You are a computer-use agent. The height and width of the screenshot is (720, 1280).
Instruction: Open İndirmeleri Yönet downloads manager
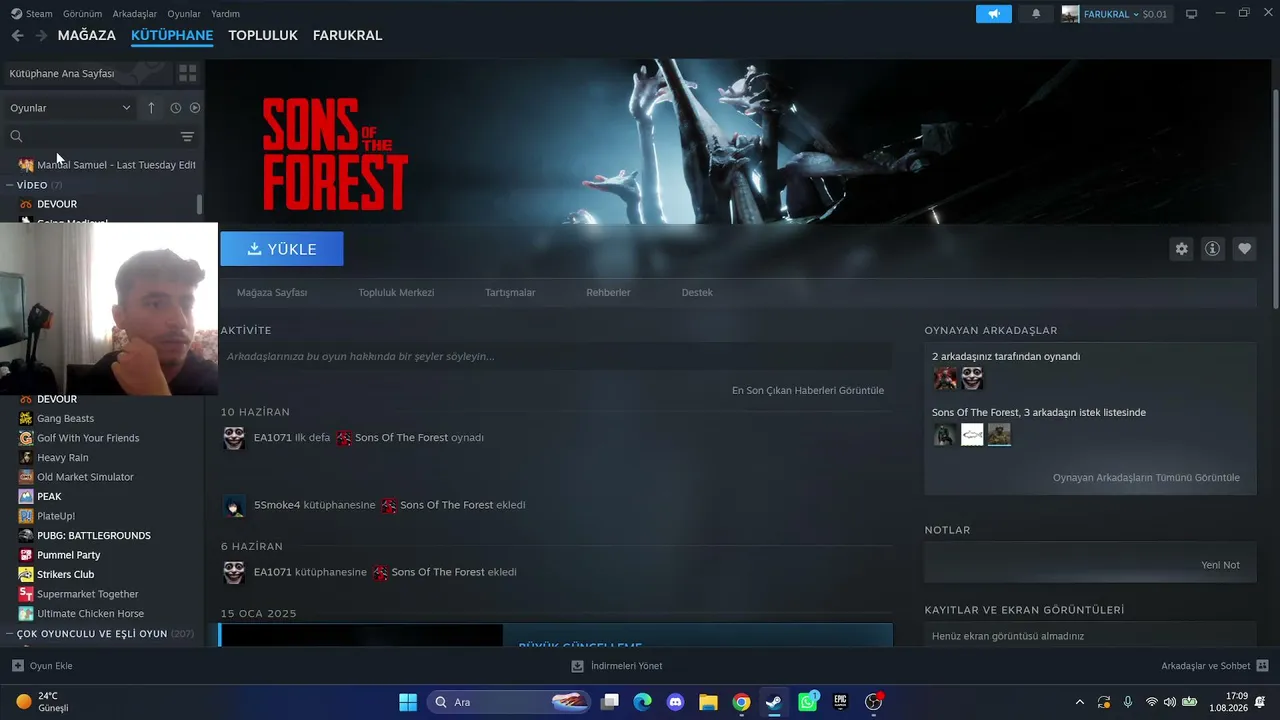pyautogui.click(x=617, y=666)
